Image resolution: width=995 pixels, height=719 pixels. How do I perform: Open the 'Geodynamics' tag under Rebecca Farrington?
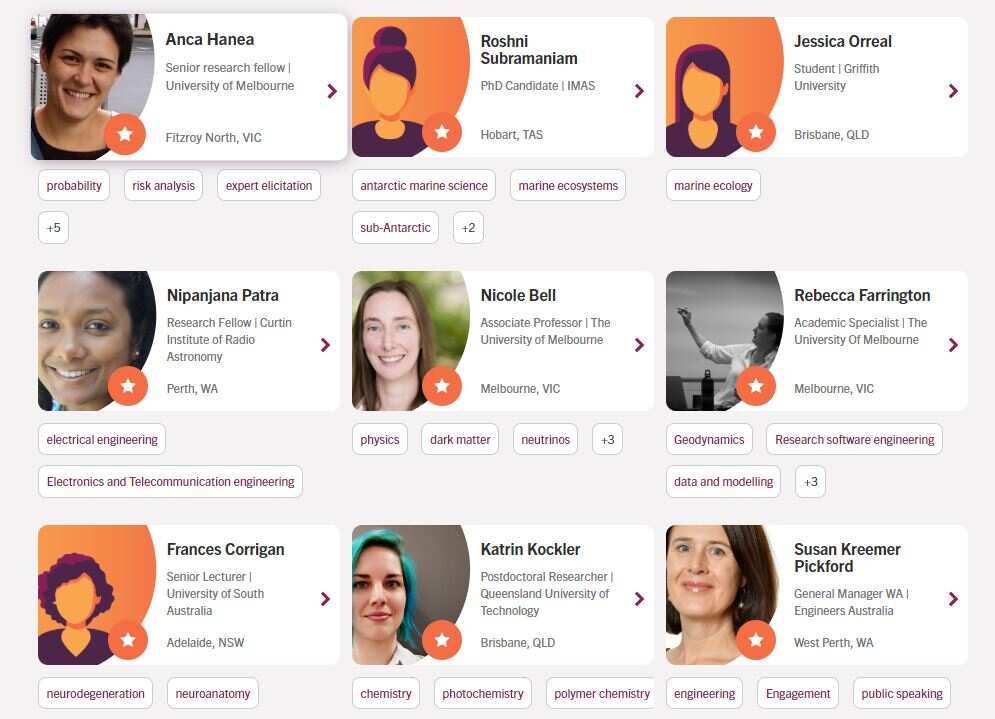coord(709,438)
